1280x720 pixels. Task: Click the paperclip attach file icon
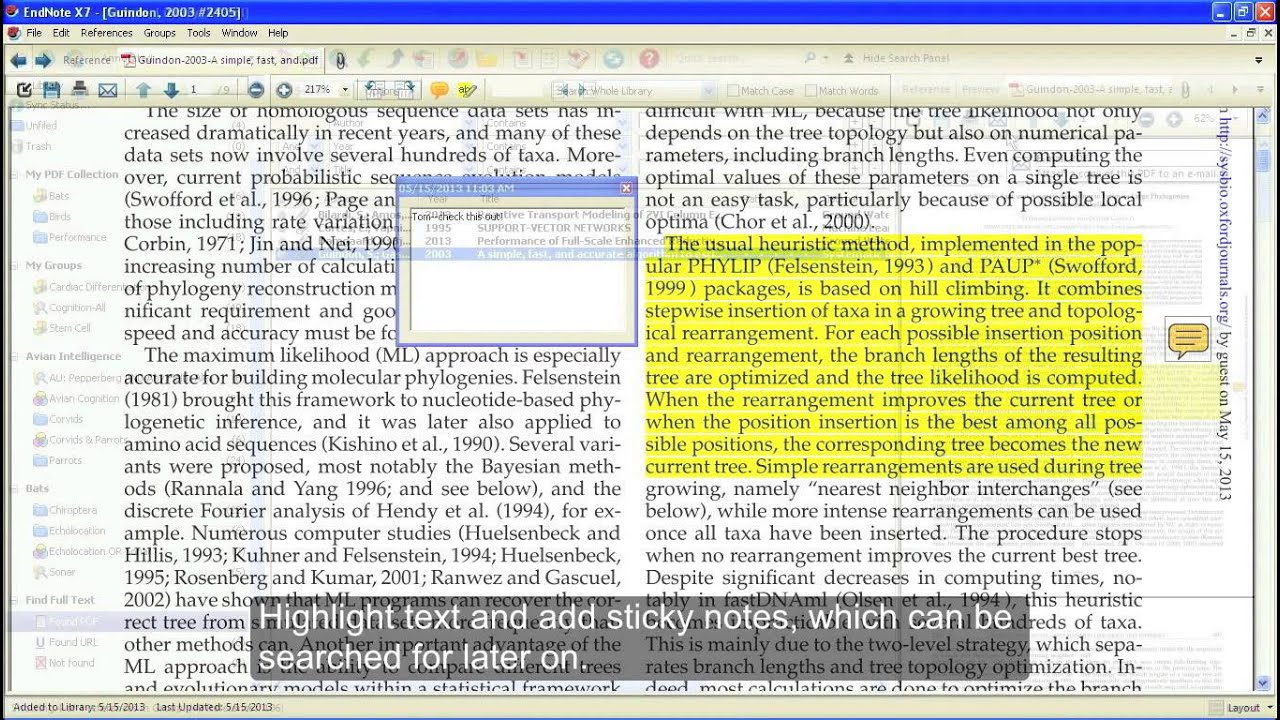pyautogui.click(x=340, y=60)
